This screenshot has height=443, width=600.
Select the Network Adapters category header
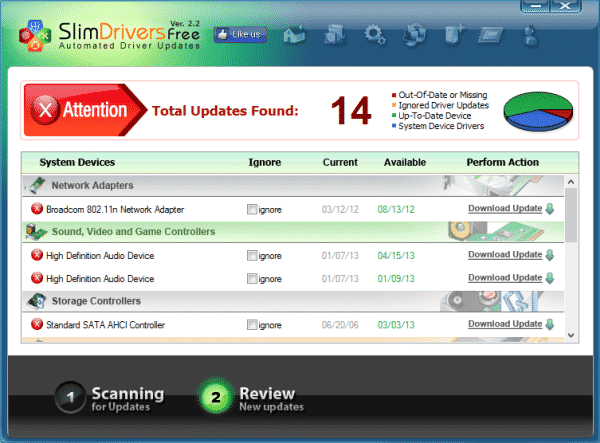(x=293, y=186)
